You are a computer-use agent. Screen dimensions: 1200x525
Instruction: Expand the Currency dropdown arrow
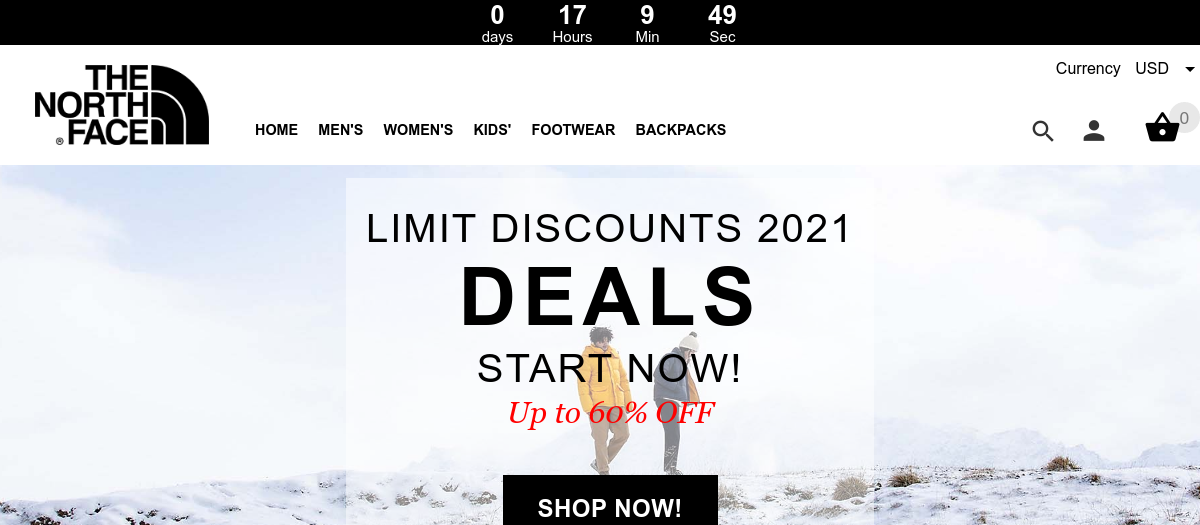(1189, 69)
